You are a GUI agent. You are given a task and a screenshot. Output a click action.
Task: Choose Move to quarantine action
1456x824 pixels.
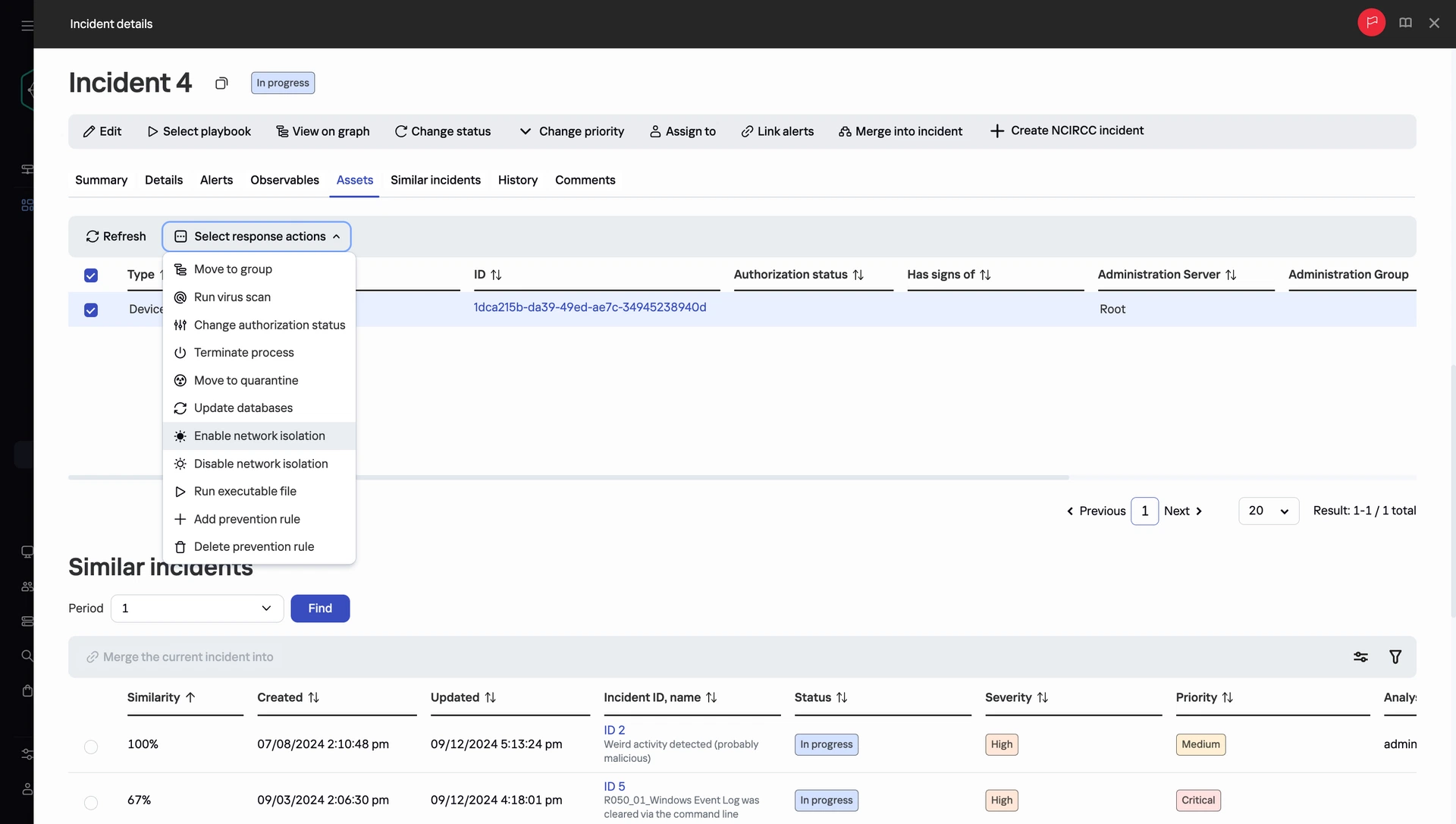(x=259, y=380)
